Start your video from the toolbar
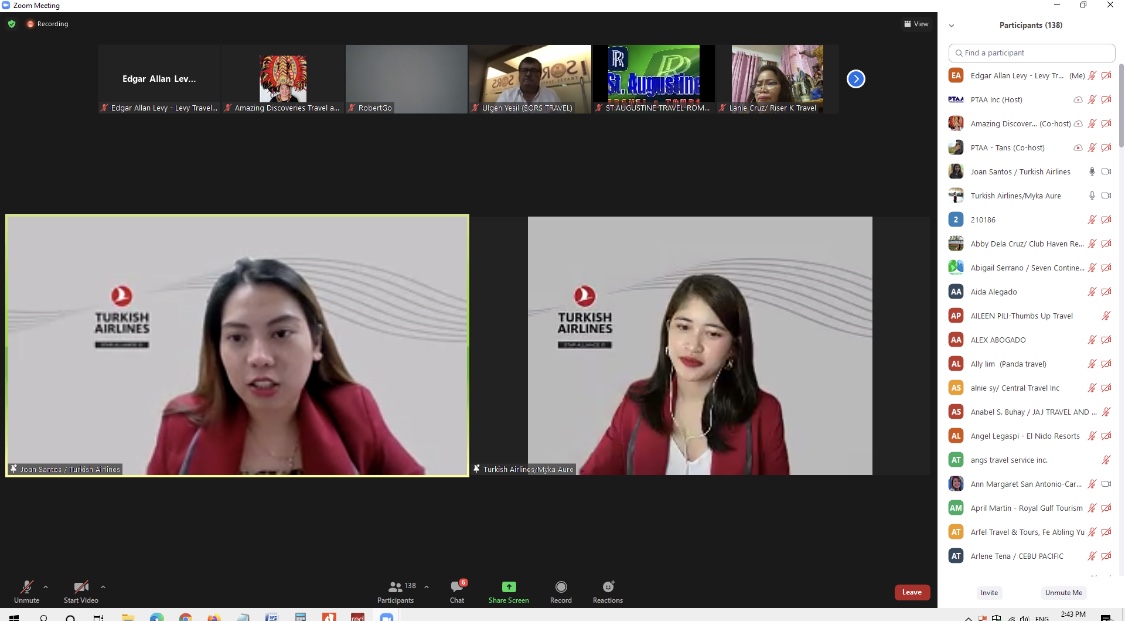This screenshot has width=1125, height=621. click(x=80, y=592)
